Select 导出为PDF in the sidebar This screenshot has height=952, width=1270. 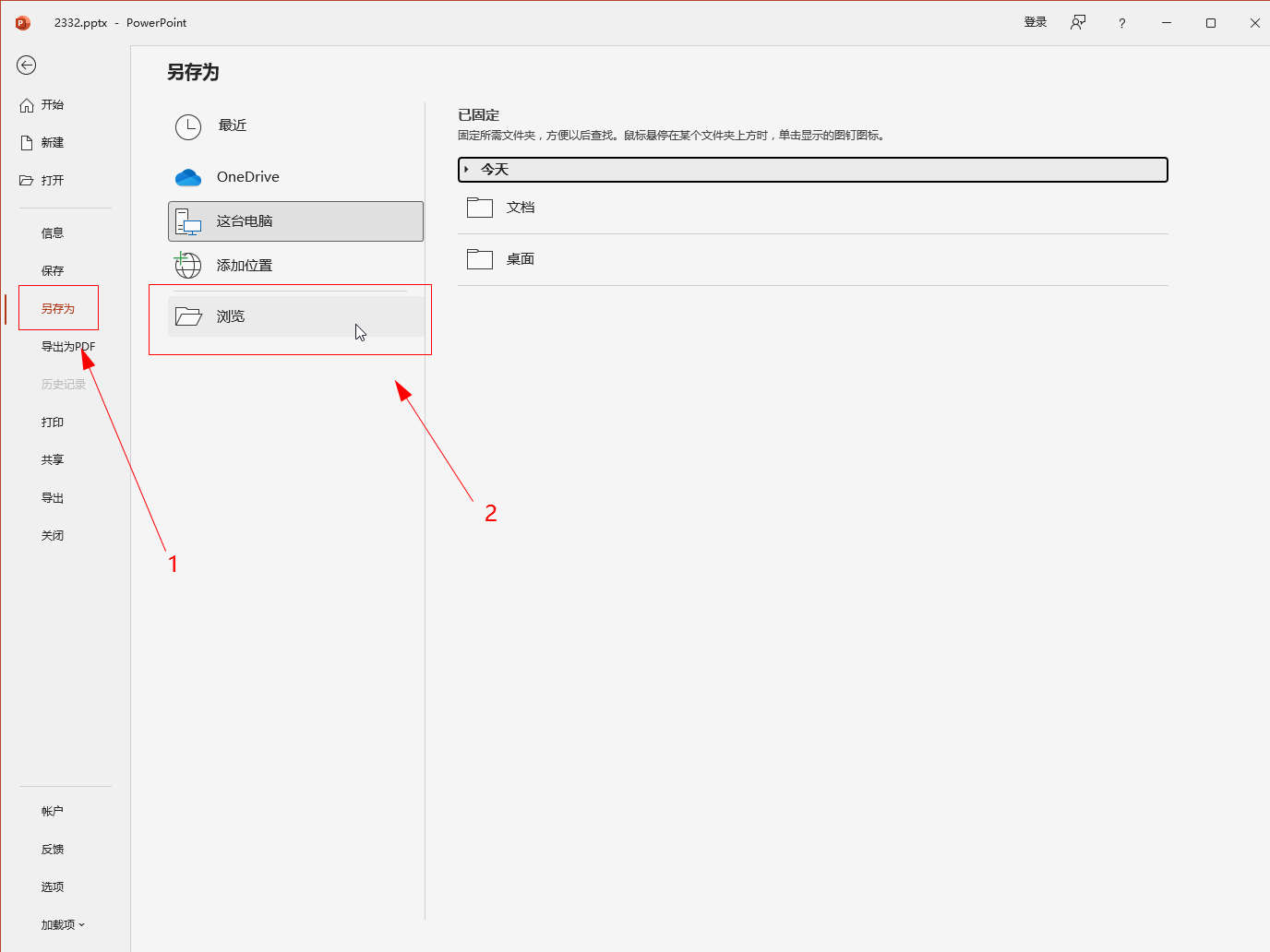tap(67, 347)
